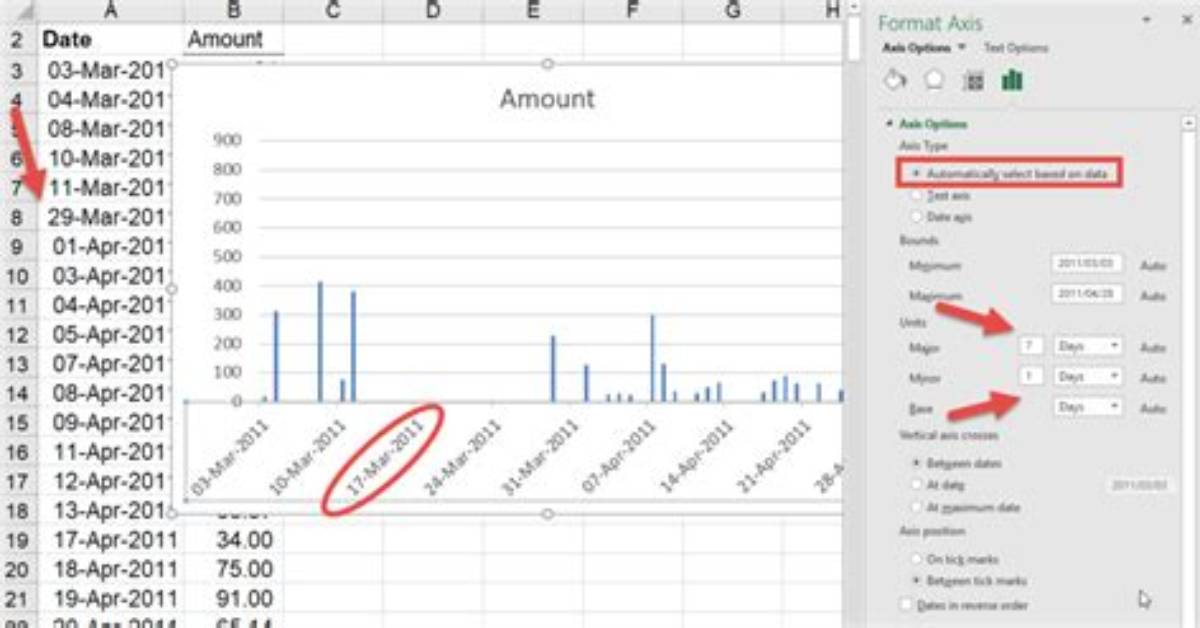Open the Size & Properties icon tab
Viewport: 1200px width, 628px height.
[x=974, y=81]
